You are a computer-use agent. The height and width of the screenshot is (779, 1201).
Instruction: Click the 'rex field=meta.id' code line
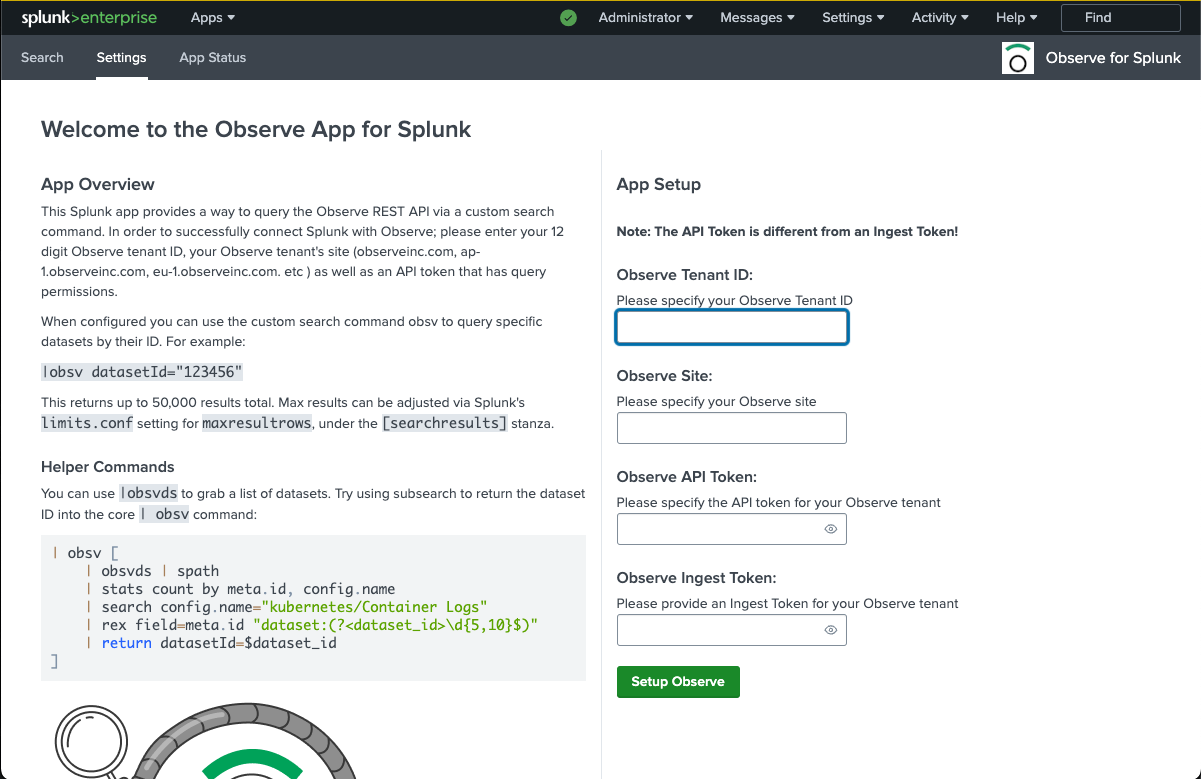(x=312, y=625)
